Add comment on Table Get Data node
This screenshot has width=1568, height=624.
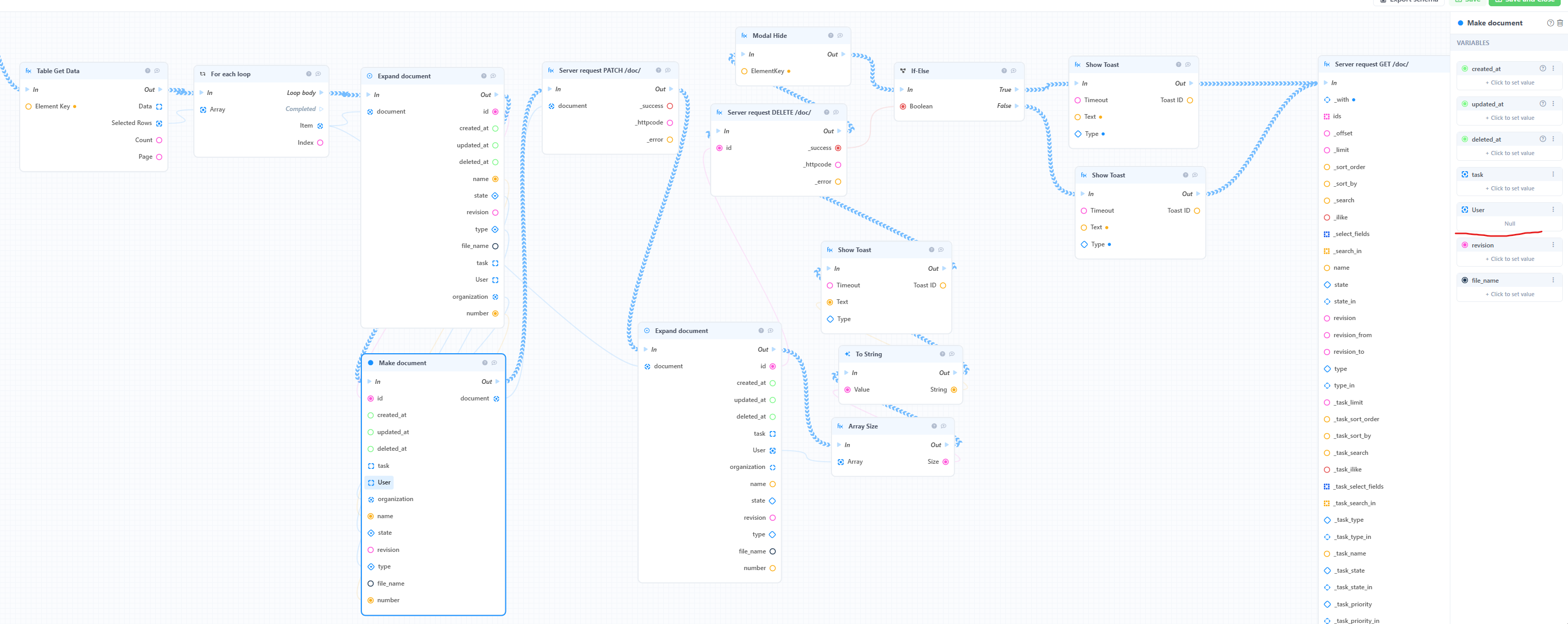157,71
